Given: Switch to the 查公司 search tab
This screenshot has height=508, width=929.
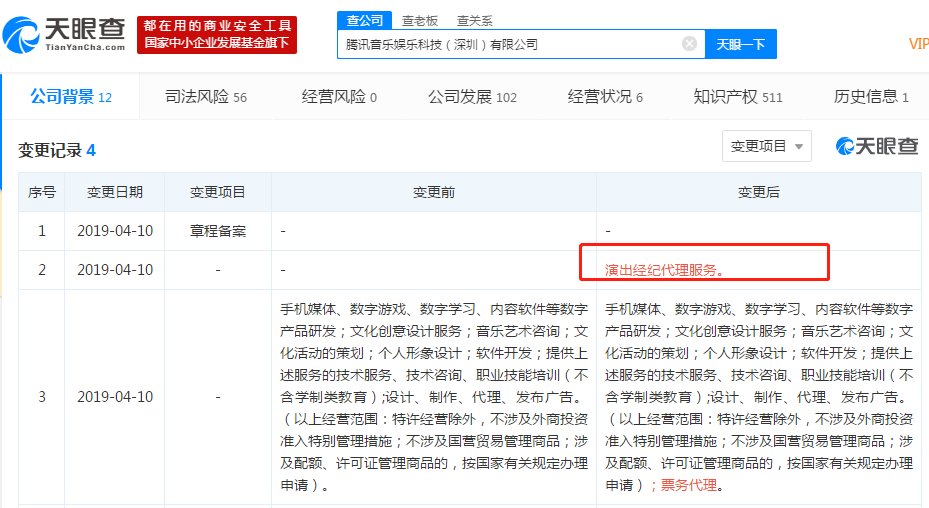Looking at the screenshot, I should tap(364, 20).
